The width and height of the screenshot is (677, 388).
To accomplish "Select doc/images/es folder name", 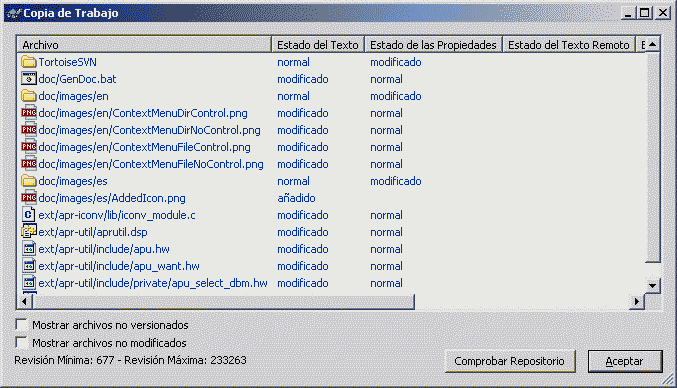I will point(73,181).
